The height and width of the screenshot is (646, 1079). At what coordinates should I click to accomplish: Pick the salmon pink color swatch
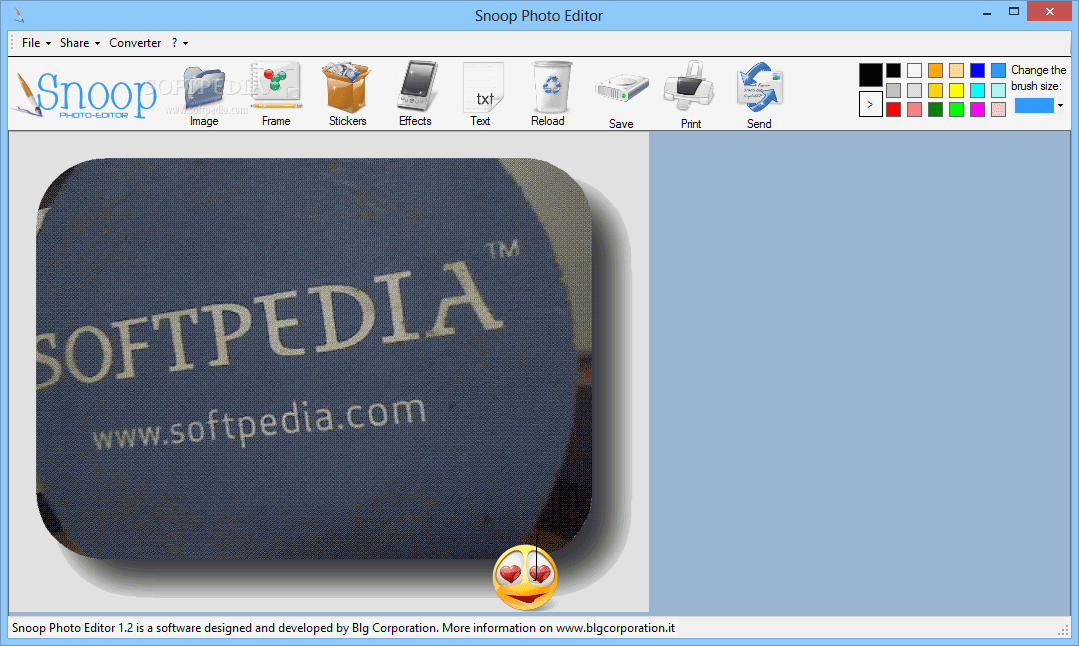click(915, 109)
